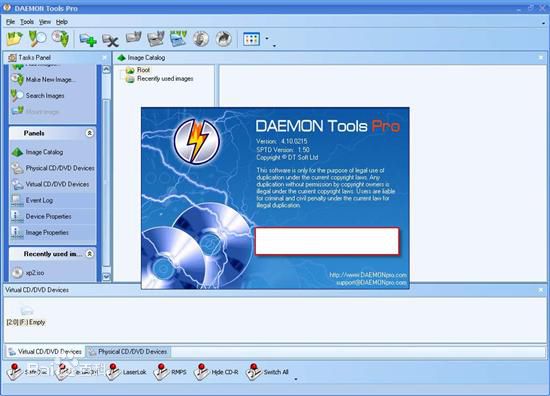Image resolution: width=550 pixels, height=396 pixels.
Task: Click the white box on splash screen
Action: (x=327, y=241)
